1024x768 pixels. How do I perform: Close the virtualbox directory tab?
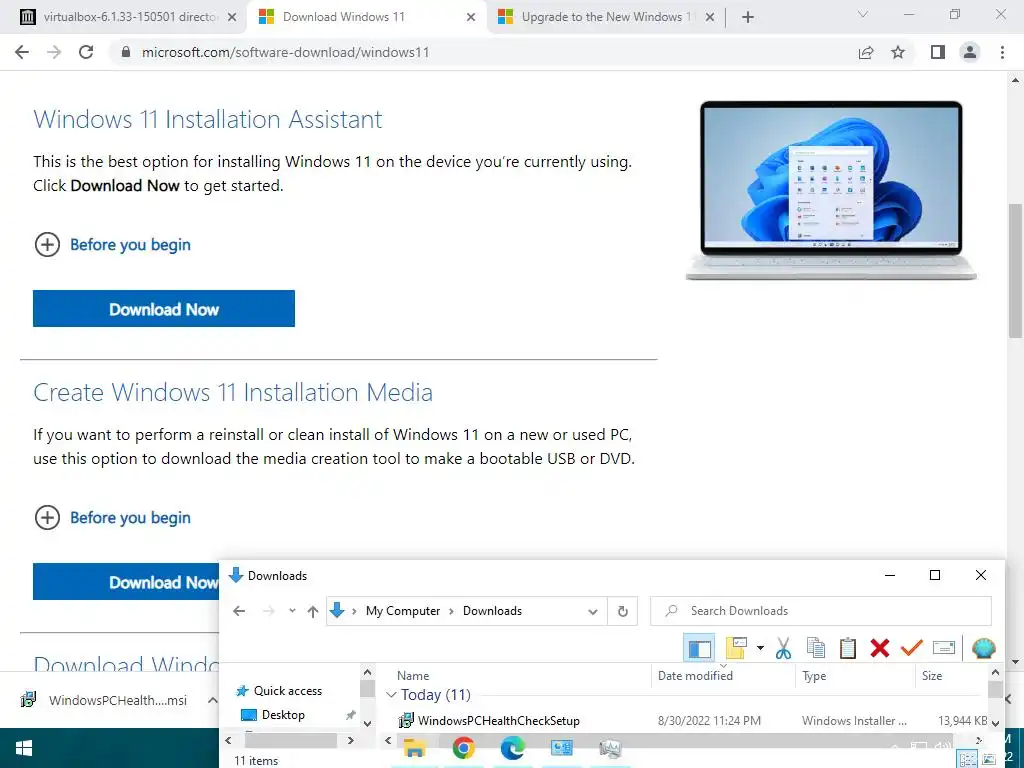pyautogui.click(x=232, y=18)
